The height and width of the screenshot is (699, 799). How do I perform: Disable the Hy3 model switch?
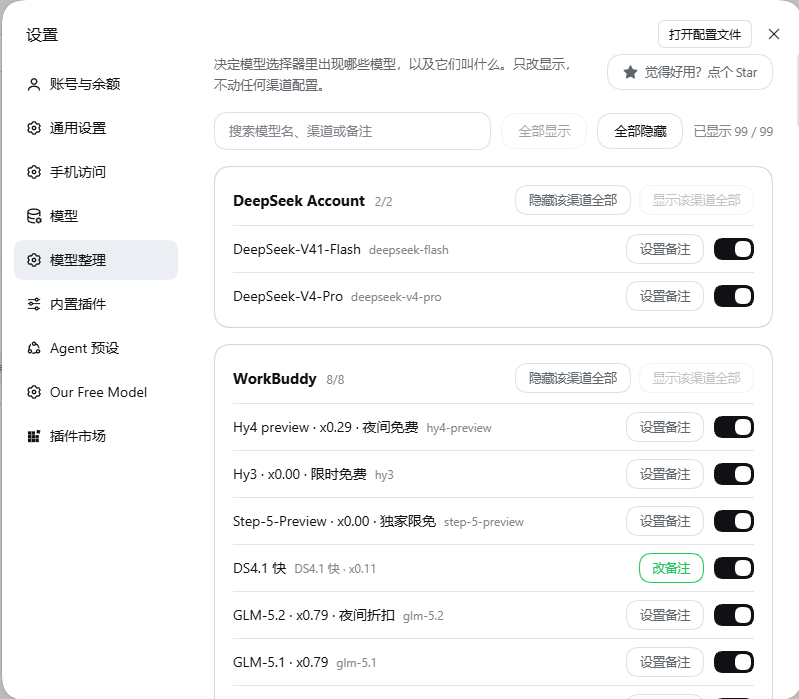tap(733, 474)
